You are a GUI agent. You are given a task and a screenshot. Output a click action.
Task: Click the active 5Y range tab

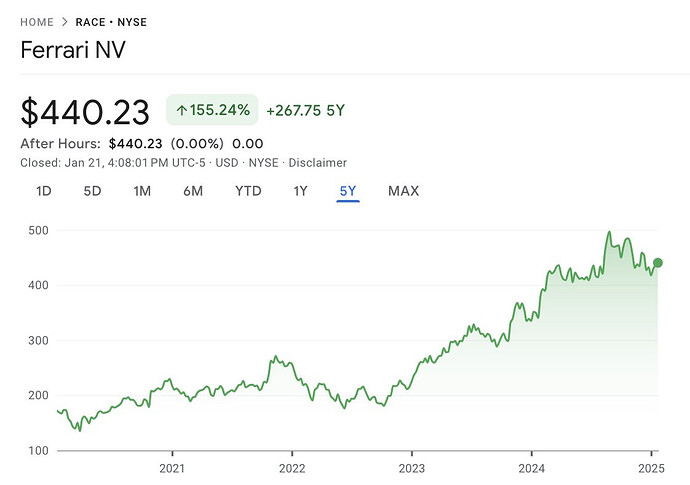tap(348, 191)
